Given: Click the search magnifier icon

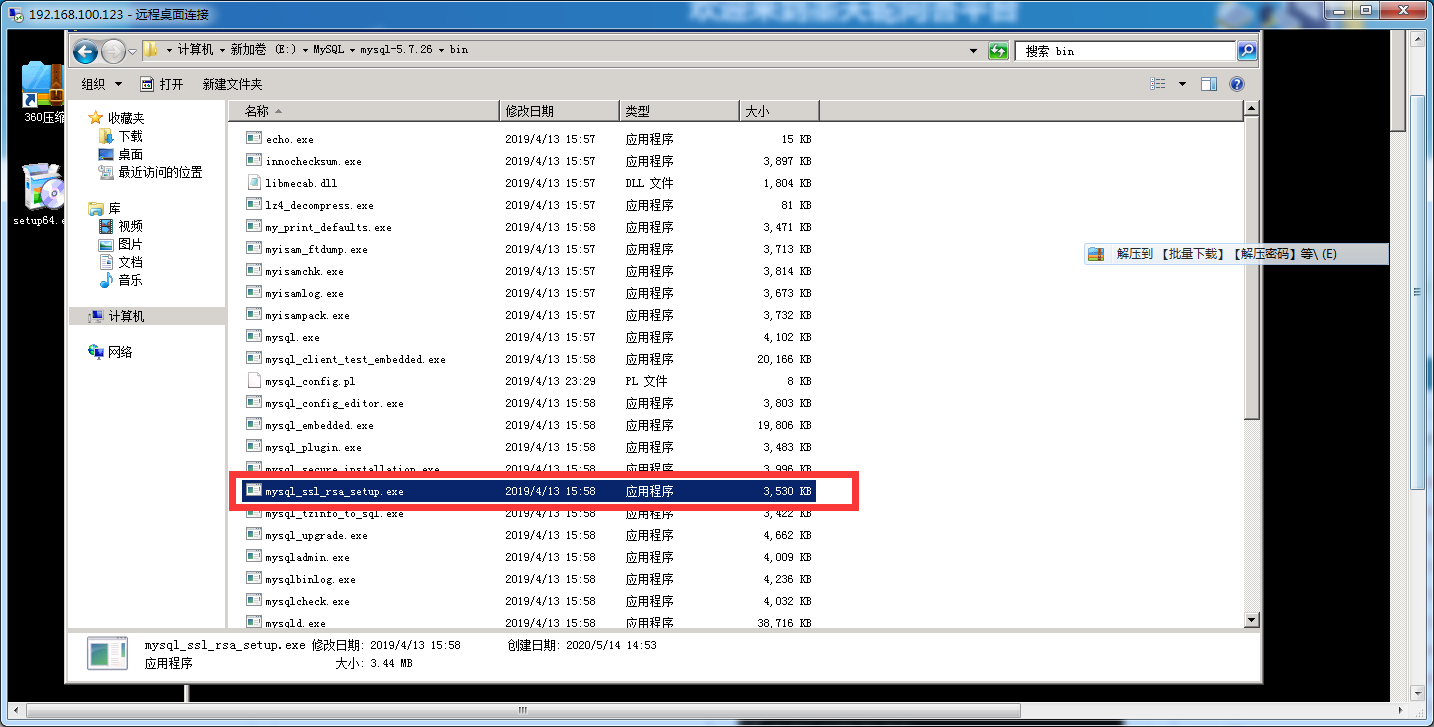Looking at the screenshot, I should point(1246,51).
